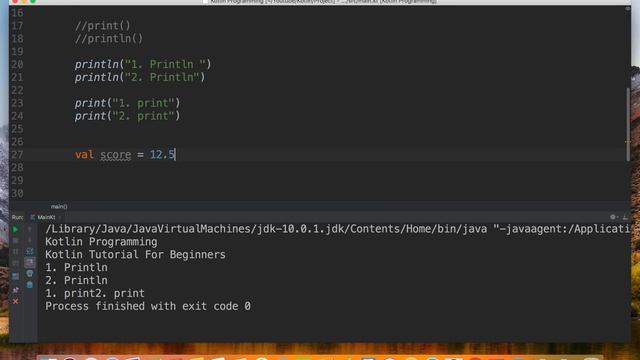Click the Restore Layout icon in Run panel
This screenshot has width=640, height=360.
(x=15, y=276)
